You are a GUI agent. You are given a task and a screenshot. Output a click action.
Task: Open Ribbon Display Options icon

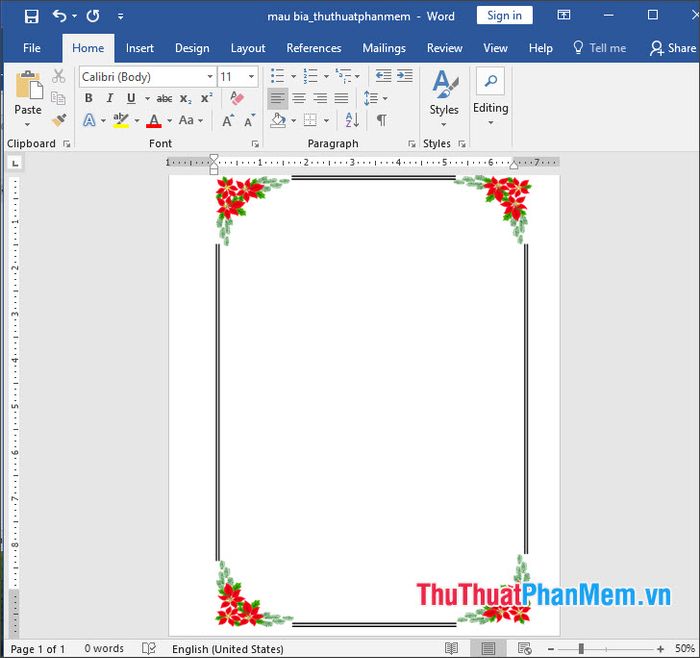[x=564, y=15]
